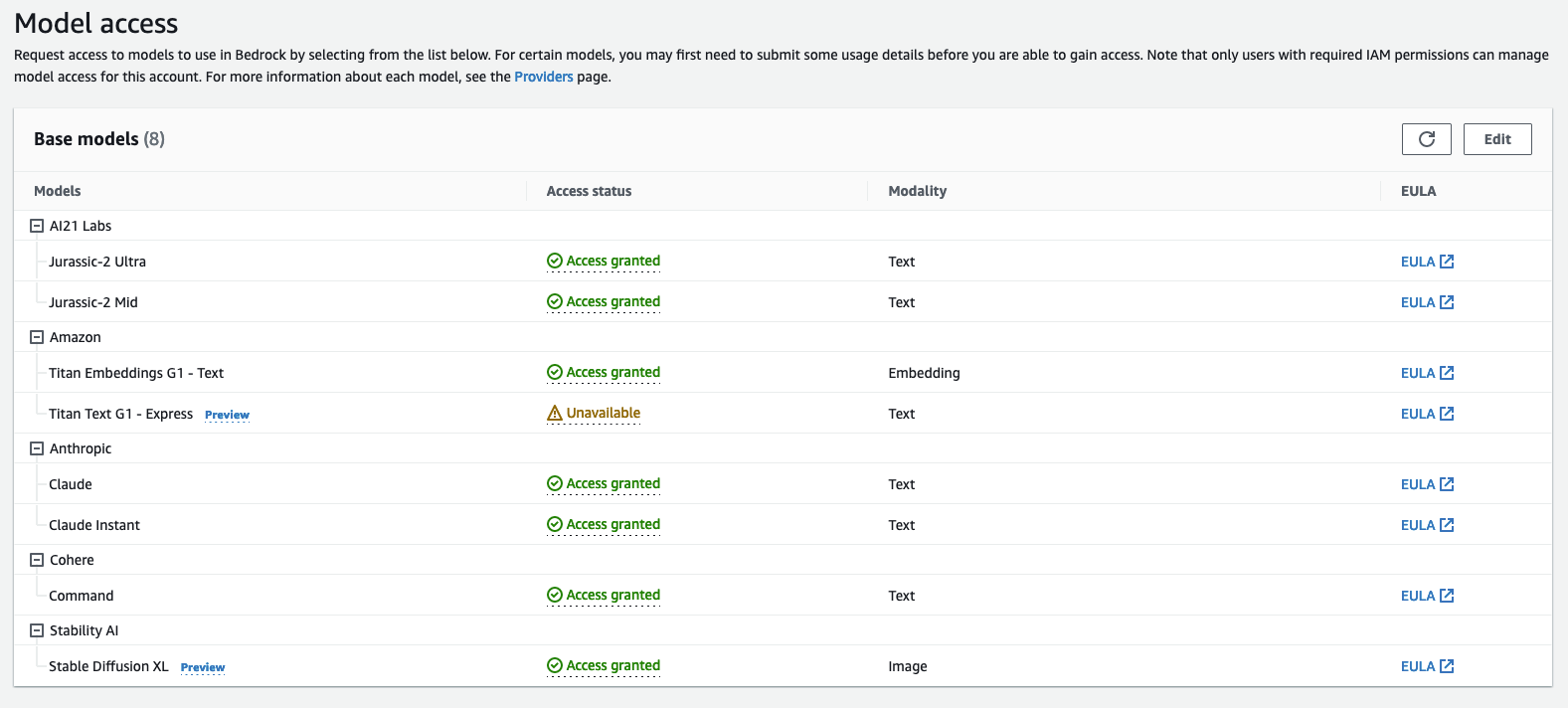Click the Jurassic-2 Mid Access granted status
Screen dimensions: 1568x708
(x=612, y=302)
